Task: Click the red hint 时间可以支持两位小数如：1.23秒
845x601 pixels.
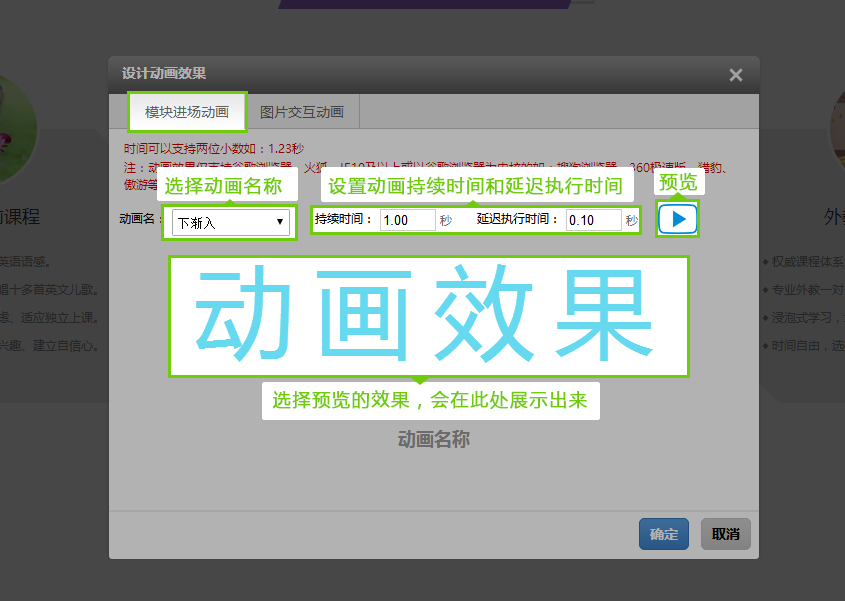Action: 214,148
